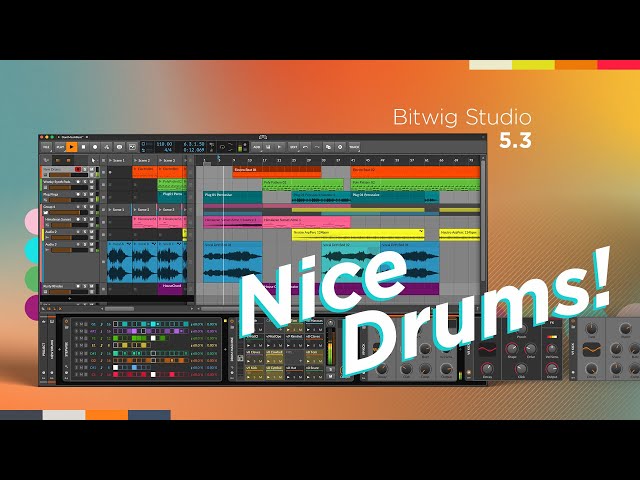640x480 pixels.
Task: Mute the Drum Machine master output M button
Action: click(330, 376)
